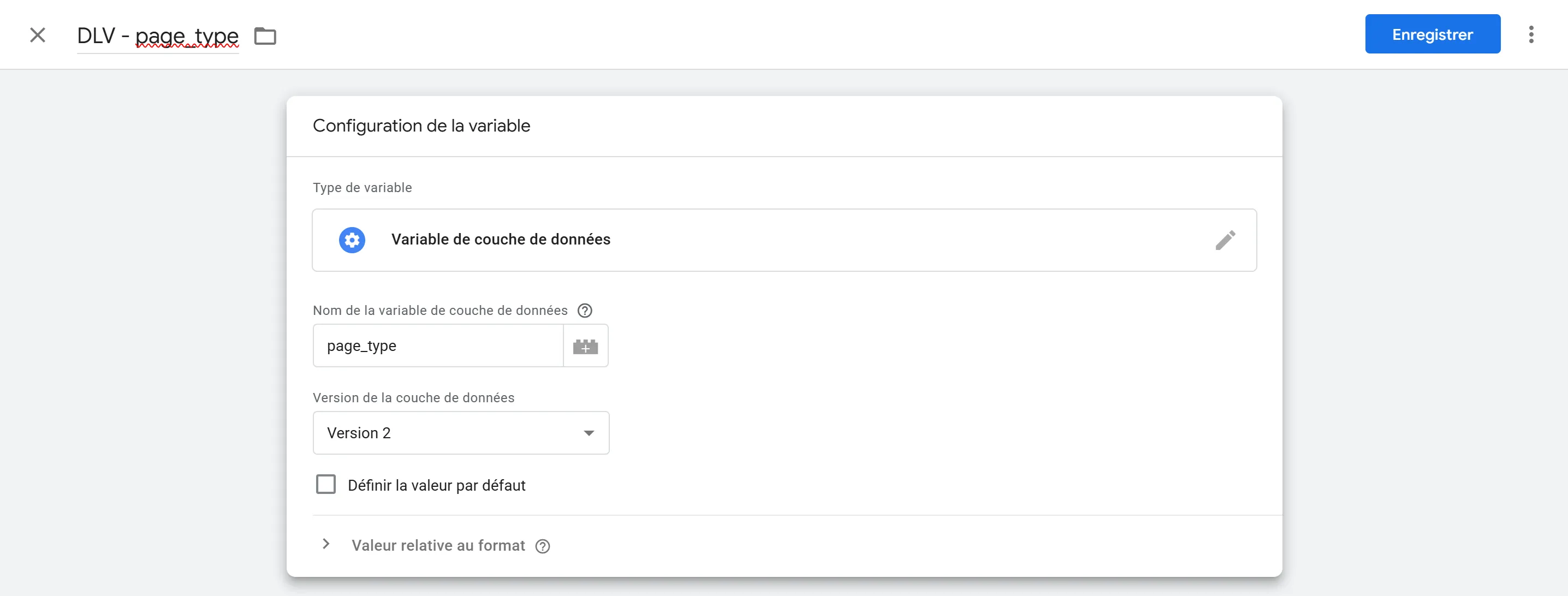Open the three-dot options menu
This screenshot has height=596, width=1568.
coord(1532,34)
